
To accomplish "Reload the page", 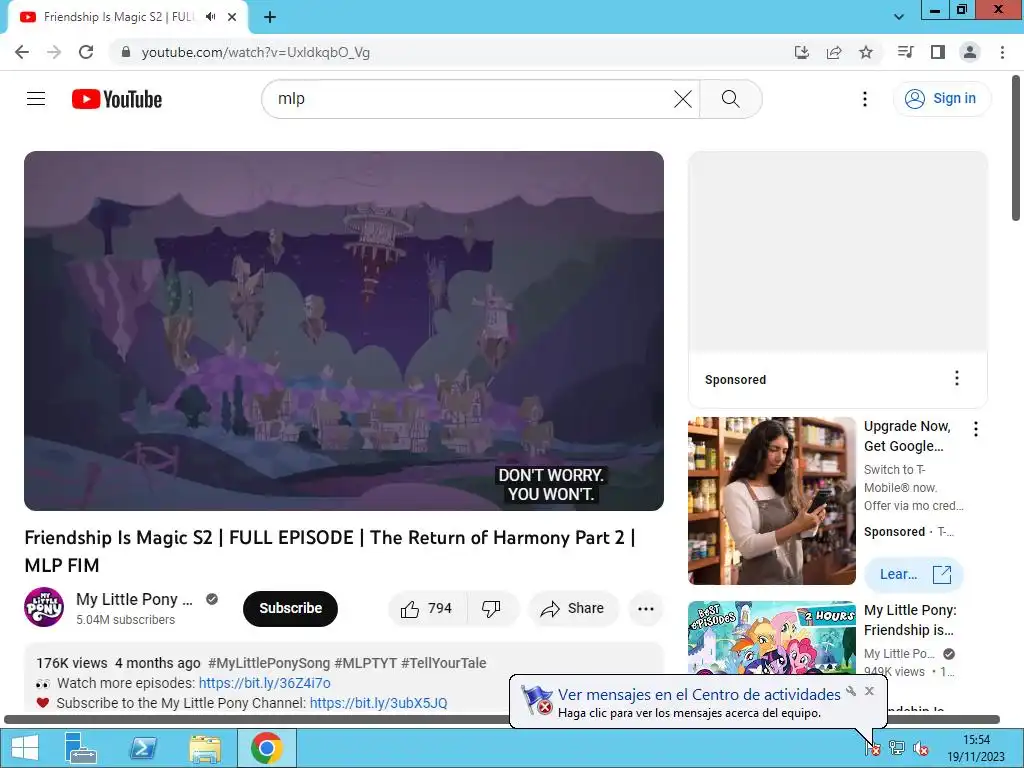I will coord(86,52).
